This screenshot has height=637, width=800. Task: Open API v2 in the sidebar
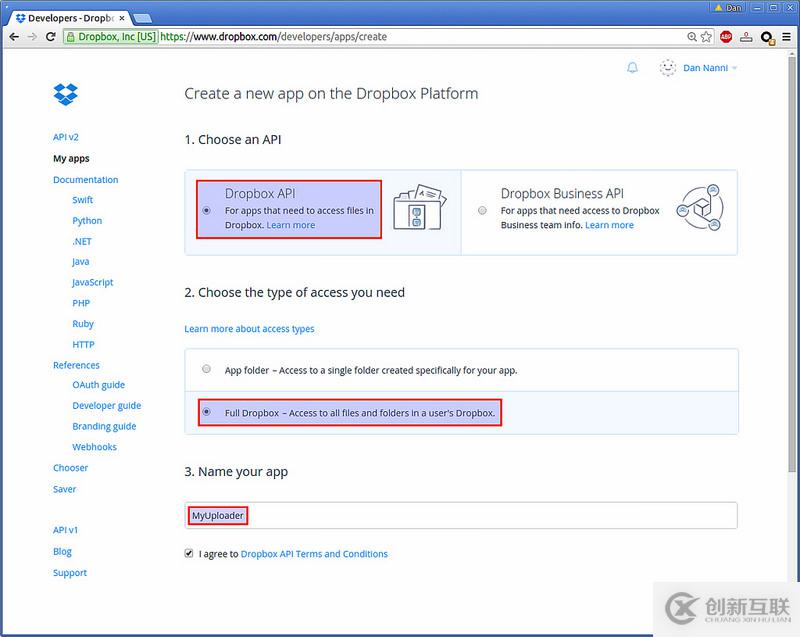tap(66, 137)
